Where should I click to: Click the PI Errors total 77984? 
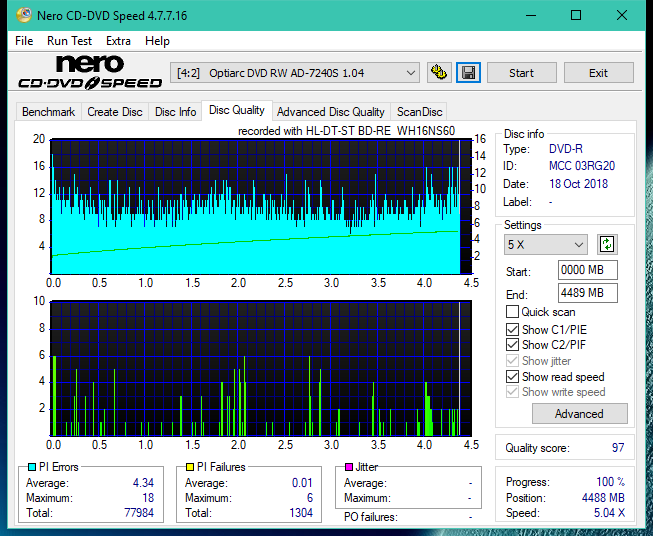coord(139,513)
